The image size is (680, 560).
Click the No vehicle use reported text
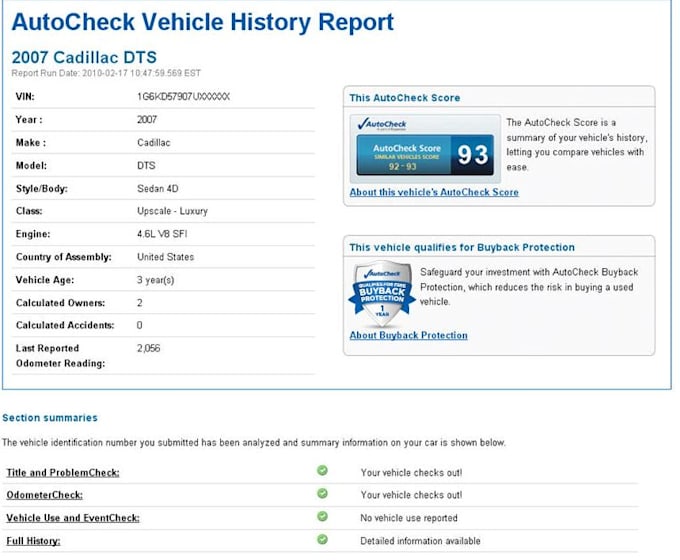tap(409, 518)
